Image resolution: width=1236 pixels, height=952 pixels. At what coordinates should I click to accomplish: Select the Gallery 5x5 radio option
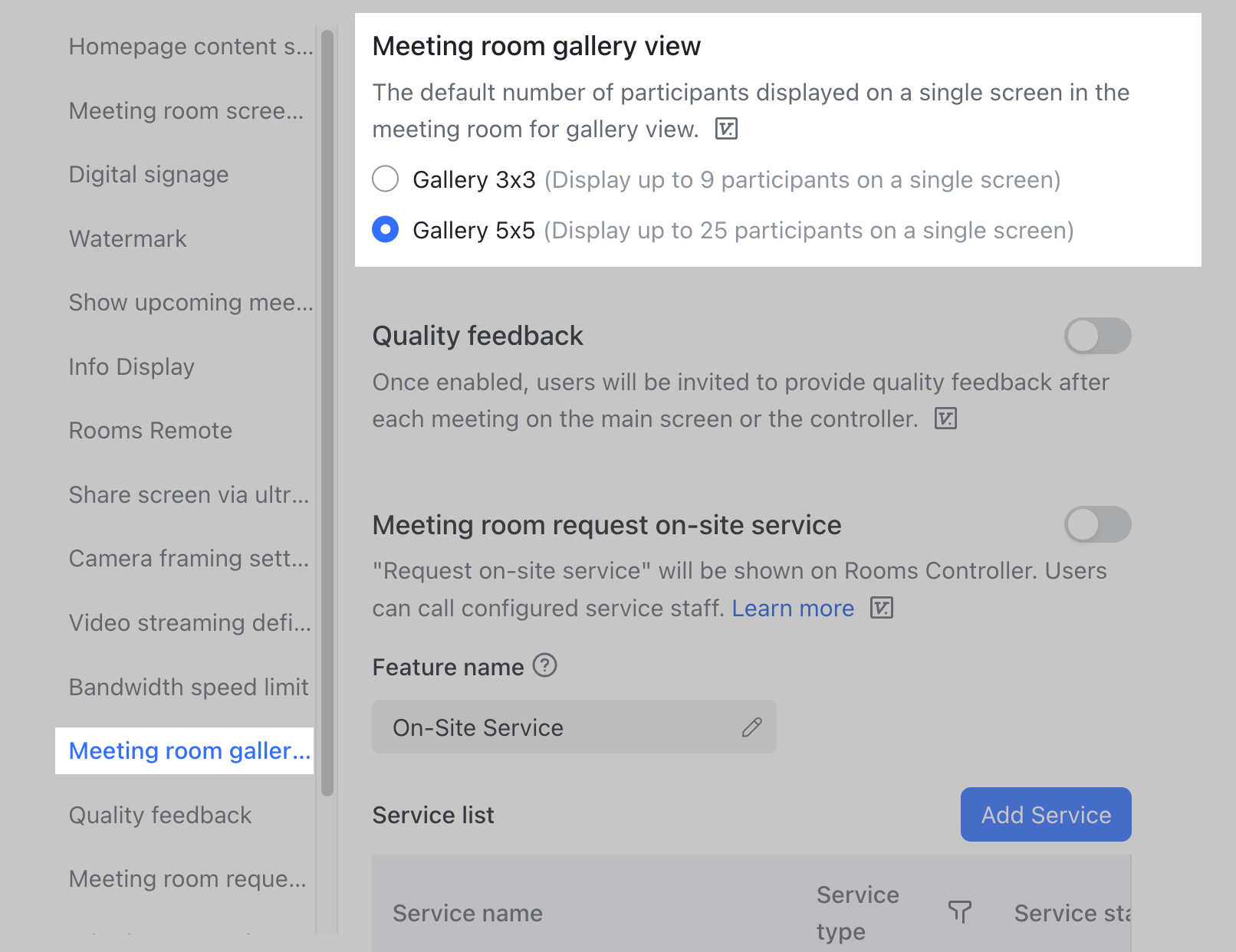(x=386, y=230)
